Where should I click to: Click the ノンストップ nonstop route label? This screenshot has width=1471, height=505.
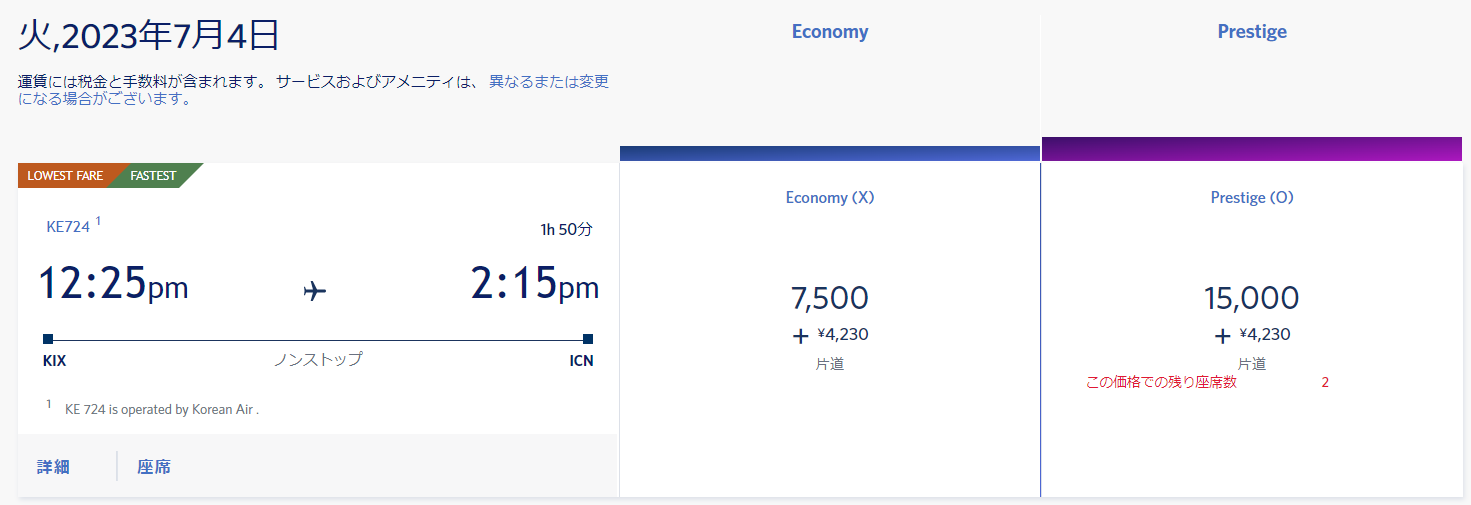tap(318, 359)
